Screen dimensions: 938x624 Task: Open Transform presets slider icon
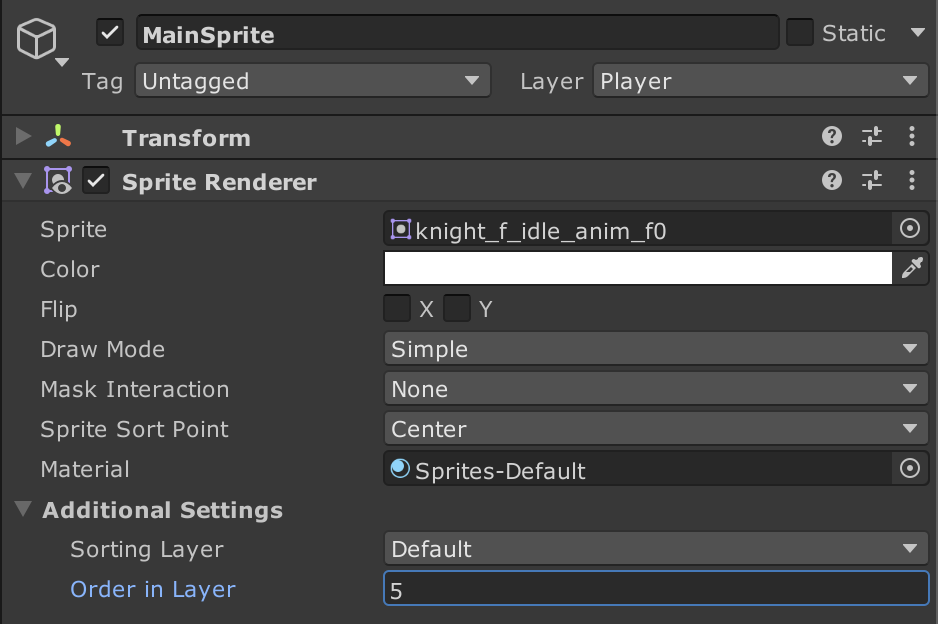click(x=872, y=136)
